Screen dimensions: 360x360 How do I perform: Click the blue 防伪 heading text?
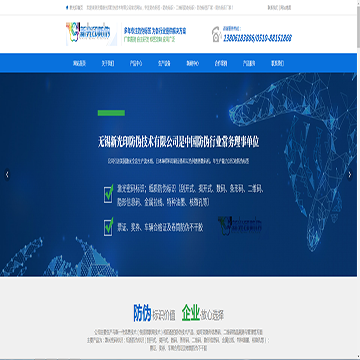(142, 313)
